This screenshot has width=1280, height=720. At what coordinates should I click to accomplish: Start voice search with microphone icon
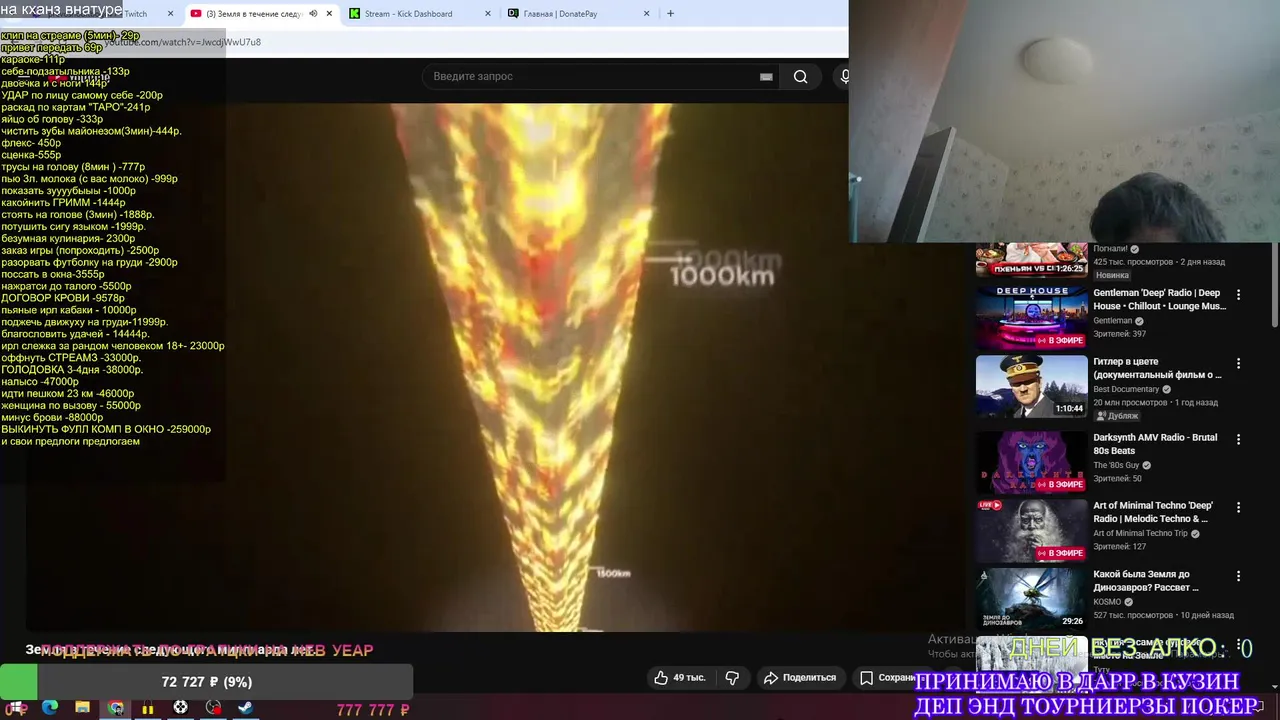(x=843, y=77)
